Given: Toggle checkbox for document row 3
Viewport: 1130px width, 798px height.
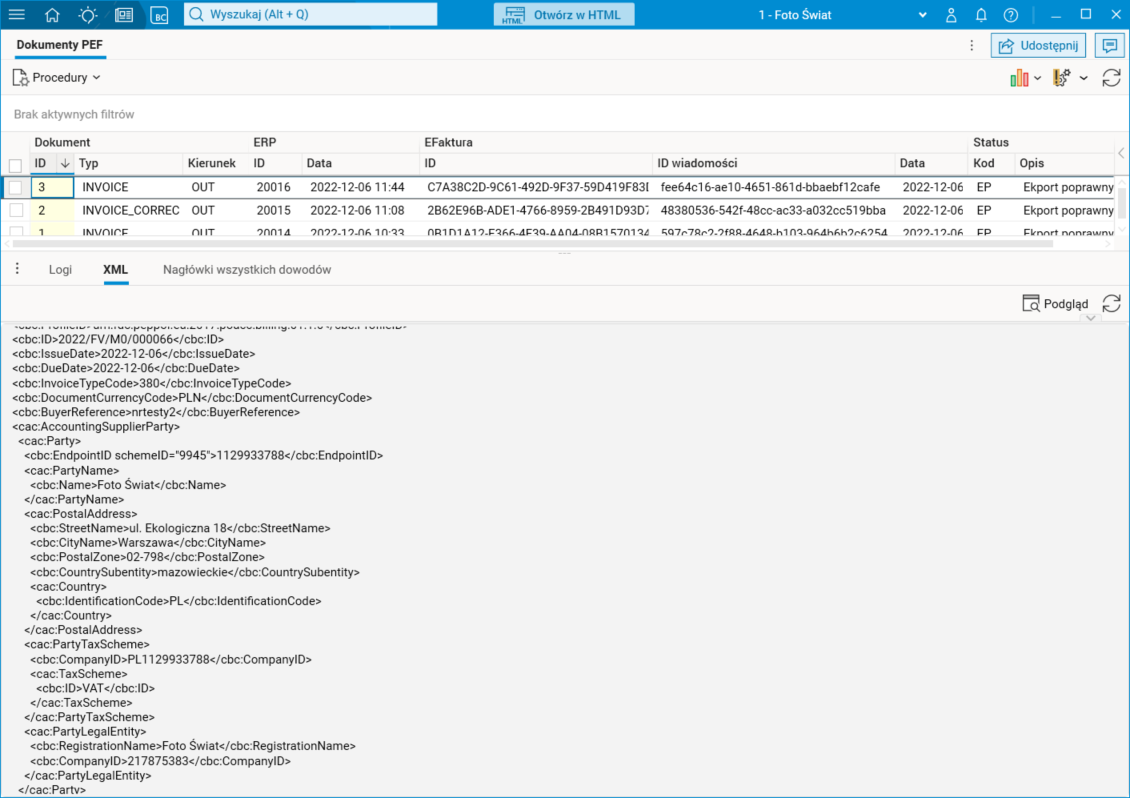Looking at the screenshot, I should click(15, 187).
